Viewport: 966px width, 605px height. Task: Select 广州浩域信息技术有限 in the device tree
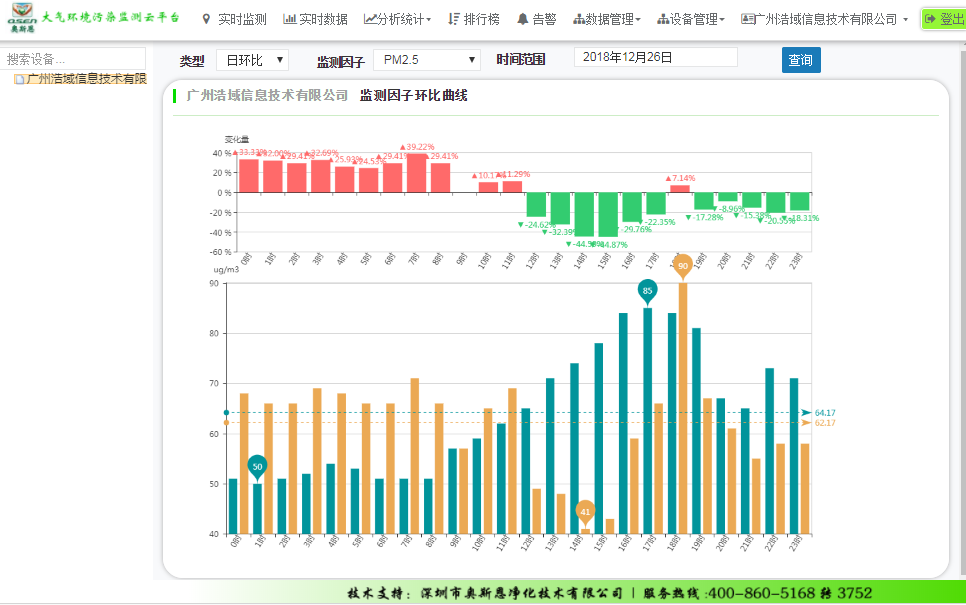coord(85,79)
